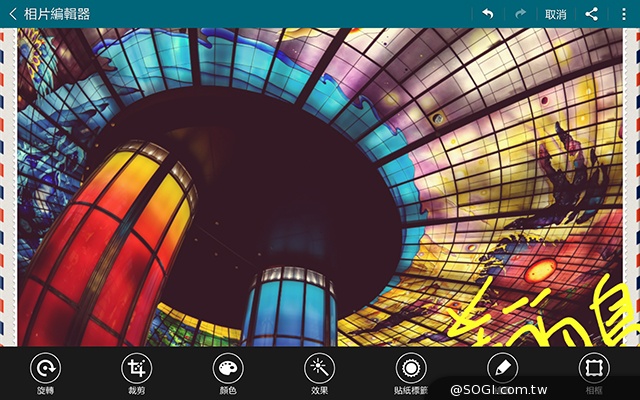
Task: Select the 效果 effects wand icon
Action: click(x=320, y=367)
